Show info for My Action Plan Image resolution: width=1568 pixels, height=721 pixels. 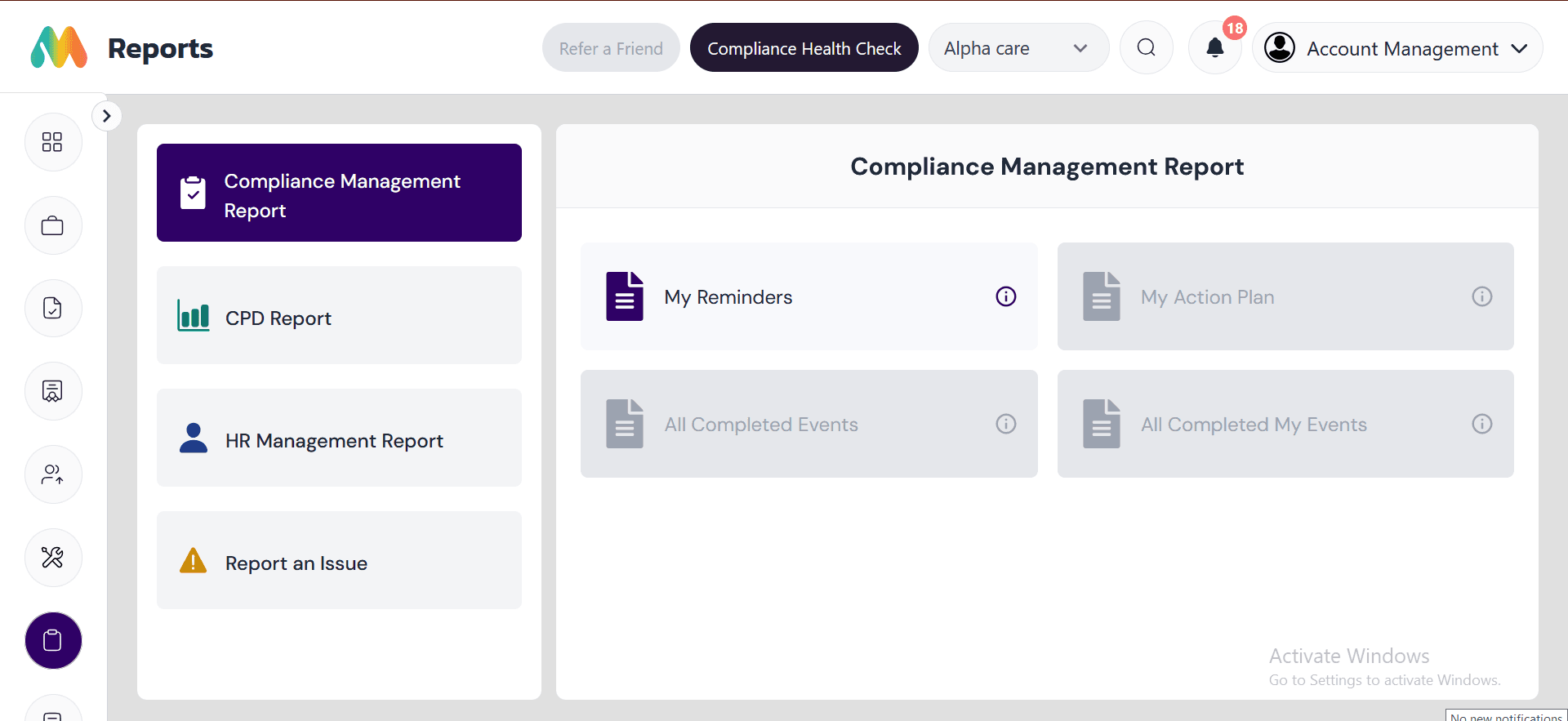pos(1481,296)
